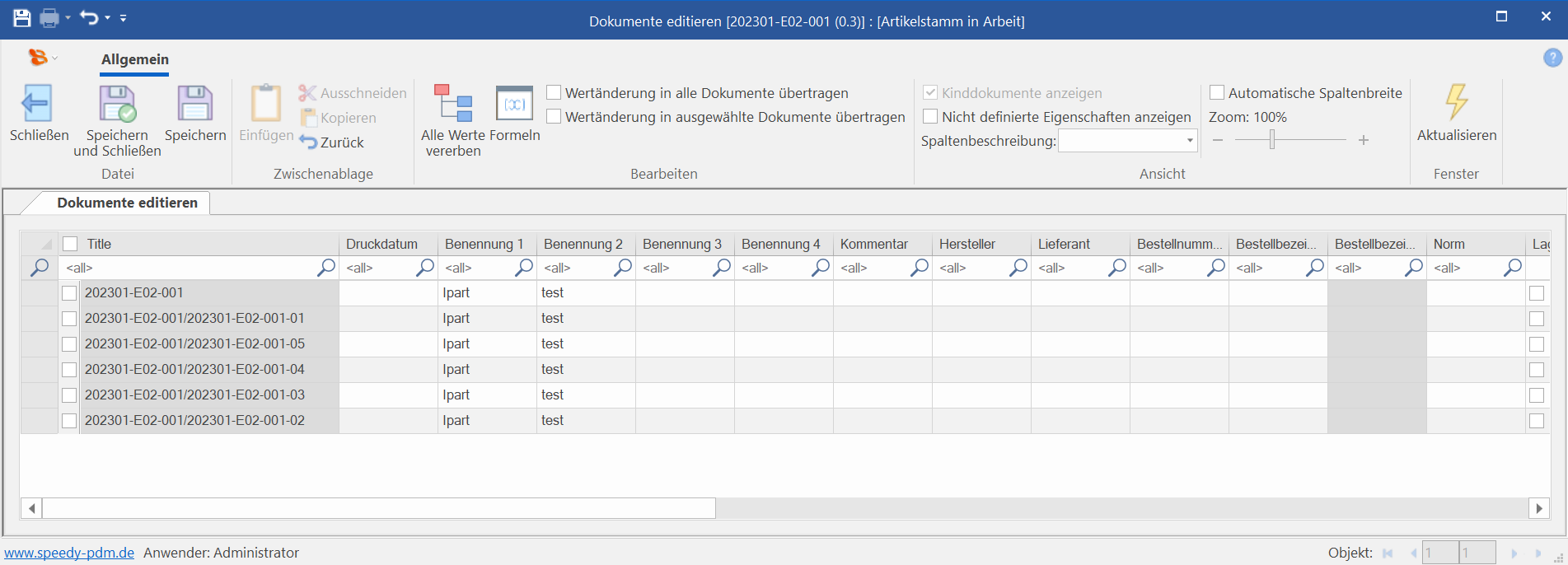Enable Automatische Spaltenbreite checkbox
Viewport: 1568px width, 565px height.
[1217, 93]
